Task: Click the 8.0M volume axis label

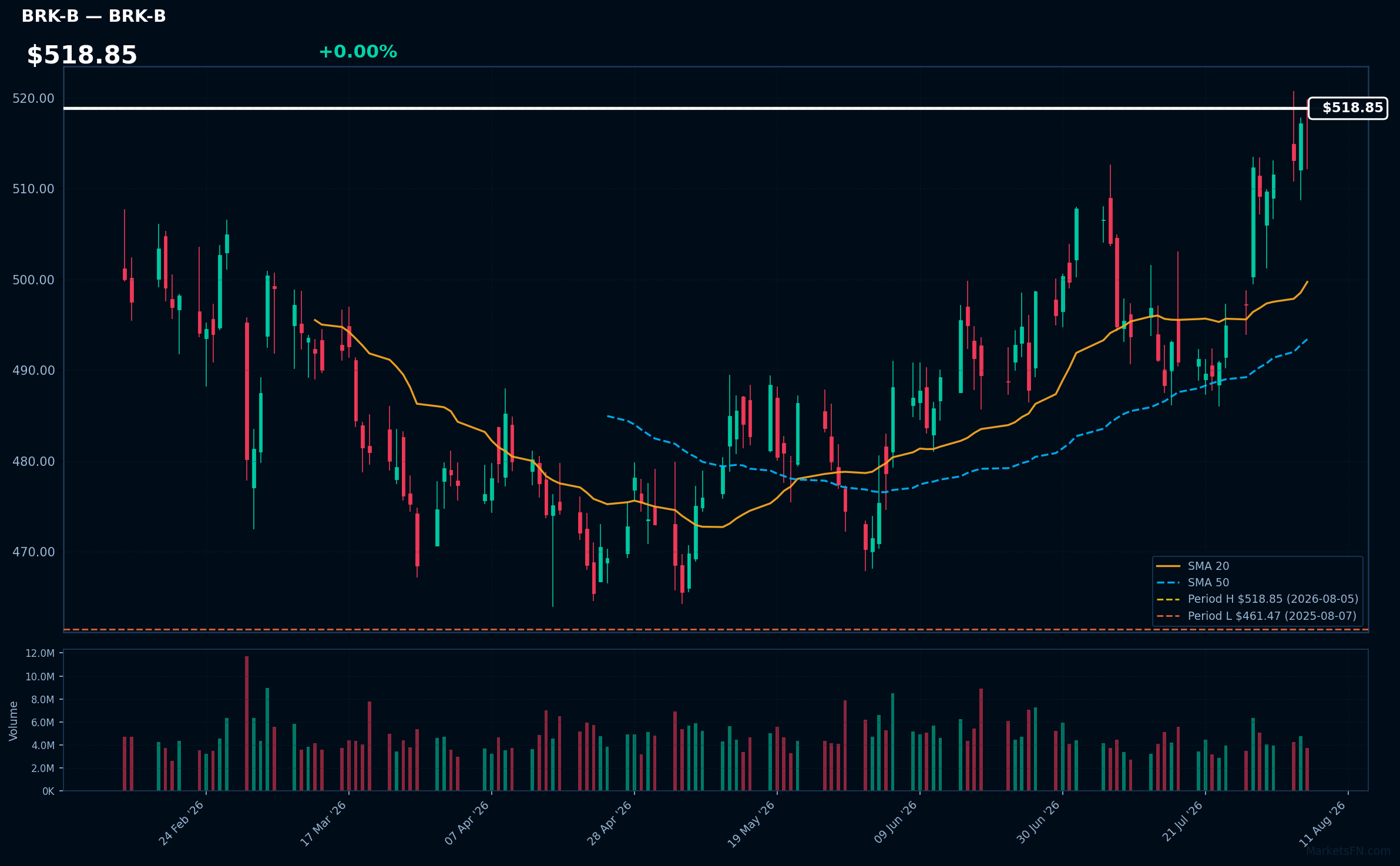Action: tap(43, 700)
